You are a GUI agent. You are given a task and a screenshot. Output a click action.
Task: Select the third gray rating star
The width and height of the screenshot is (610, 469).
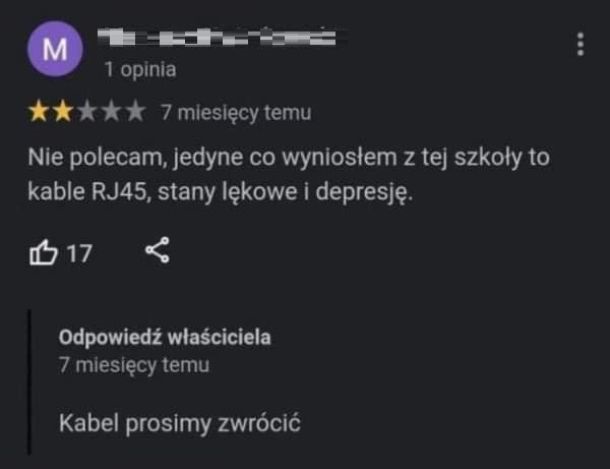point(87,111)
